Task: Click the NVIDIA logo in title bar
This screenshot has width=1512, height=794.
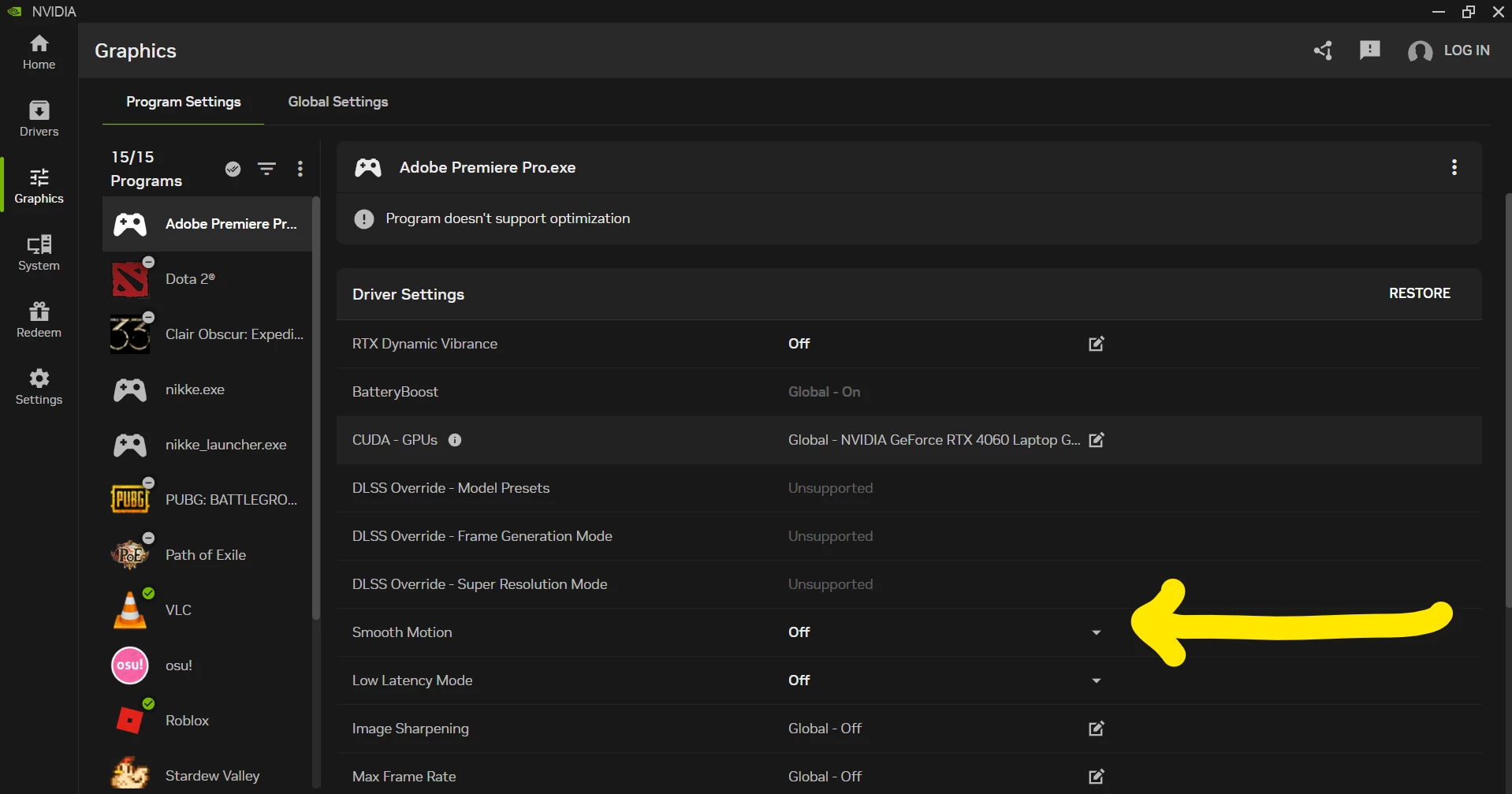Action: (14, 11)
